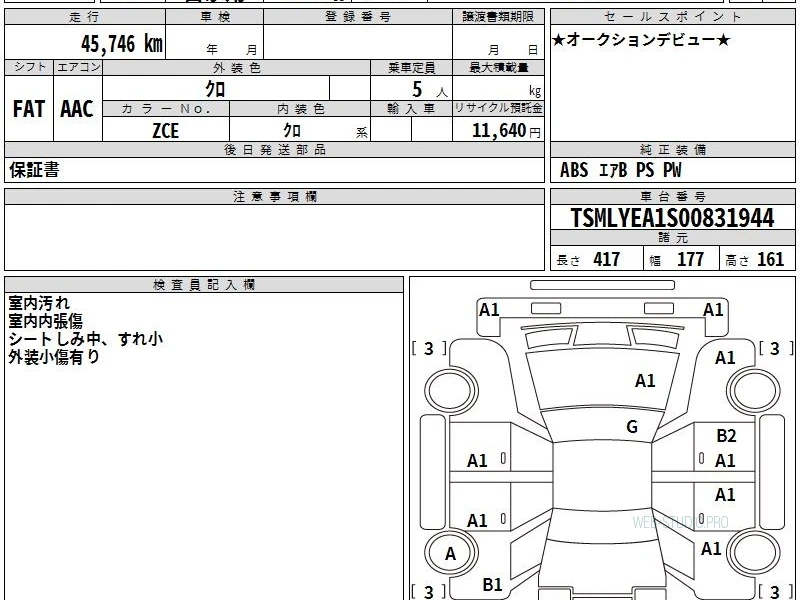This screenshot has width=800, height=600.
Task: Click the A1 mark on the hood
Action: [645, 381]
